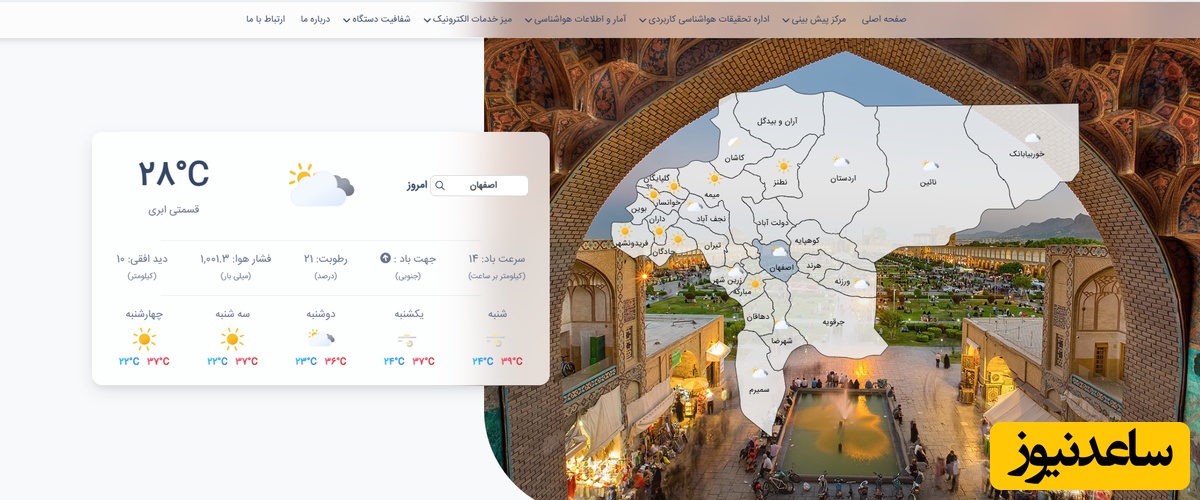Image resolution: width=1200 pixels, height=500 pixels.
Task: Click the yellow ساعدنیوز logo
Action: (x=1089, y=454)
